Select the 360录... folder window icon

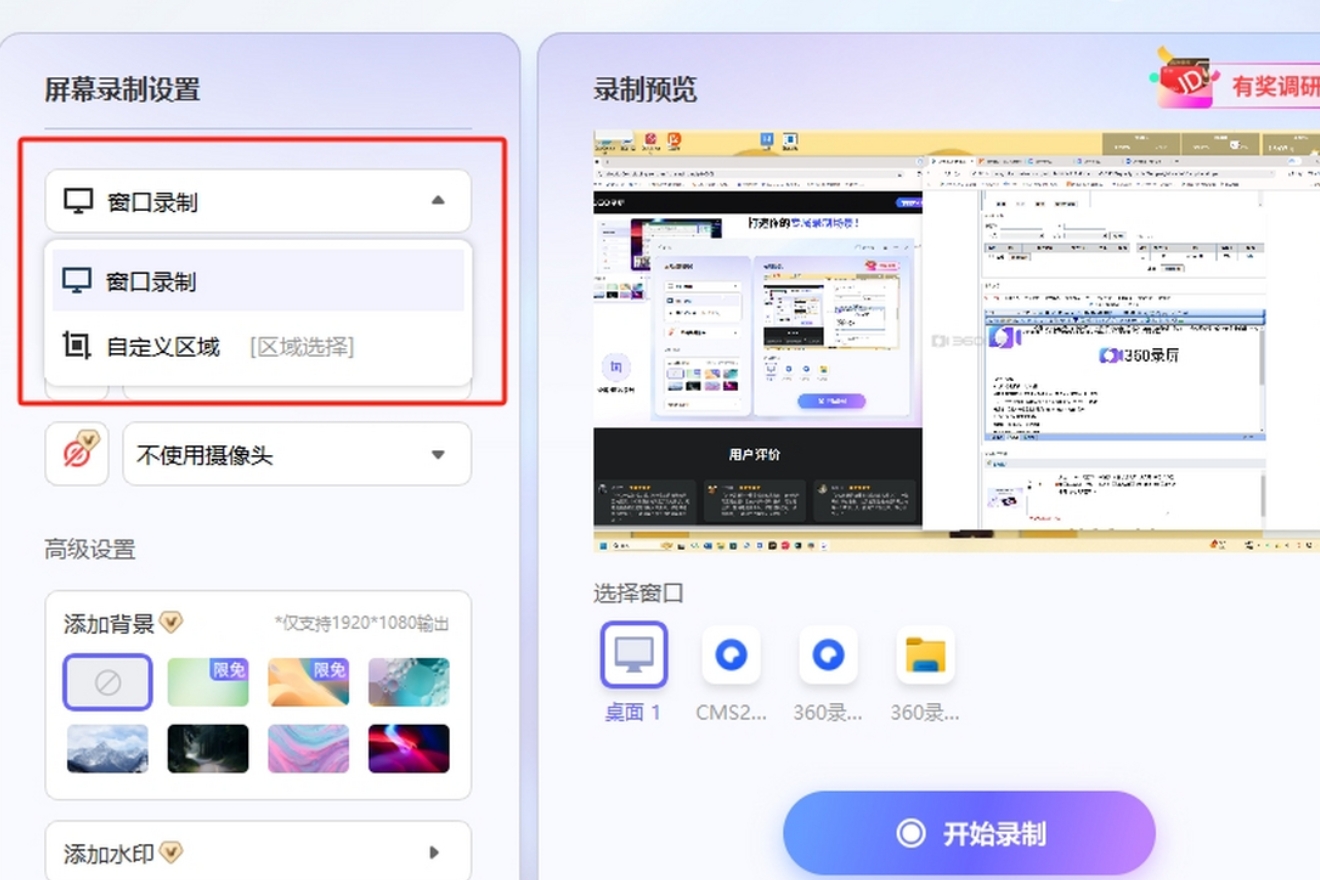925,655
